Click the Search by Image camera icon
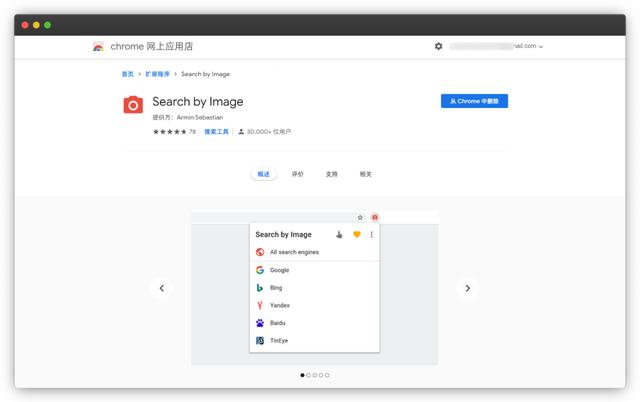Screen dimensions: 640x402 133,105
